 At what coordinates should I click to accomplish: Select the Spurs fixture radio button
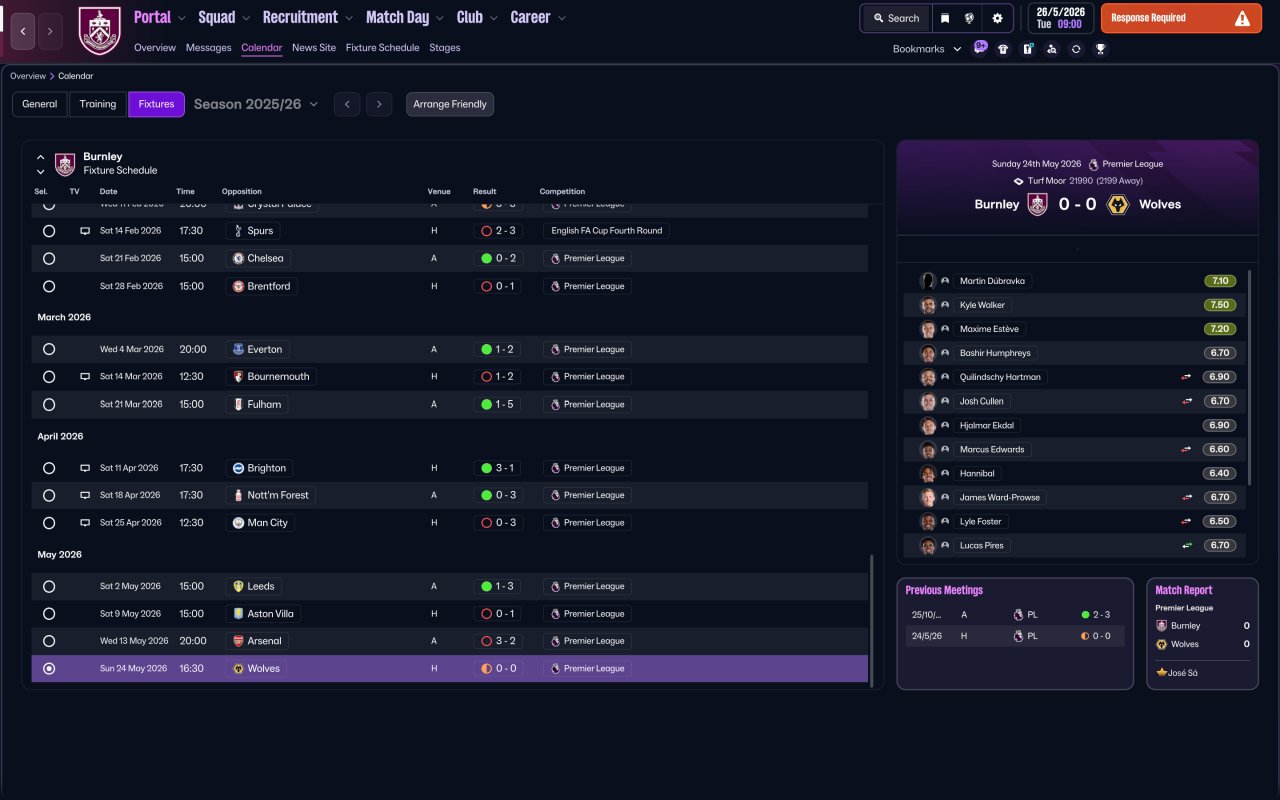[49, 231]
